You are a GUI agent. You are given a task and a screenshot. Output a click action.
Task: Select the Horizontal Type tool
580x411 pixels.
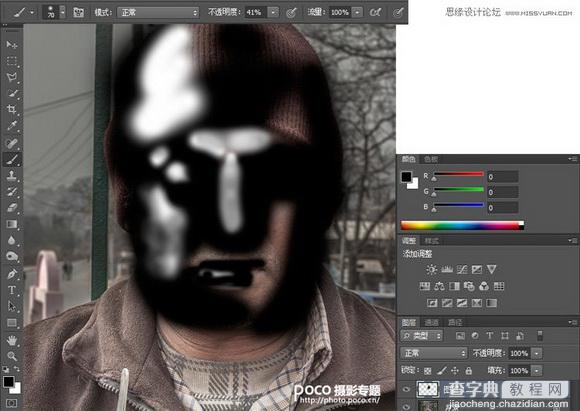click(11, 290)
